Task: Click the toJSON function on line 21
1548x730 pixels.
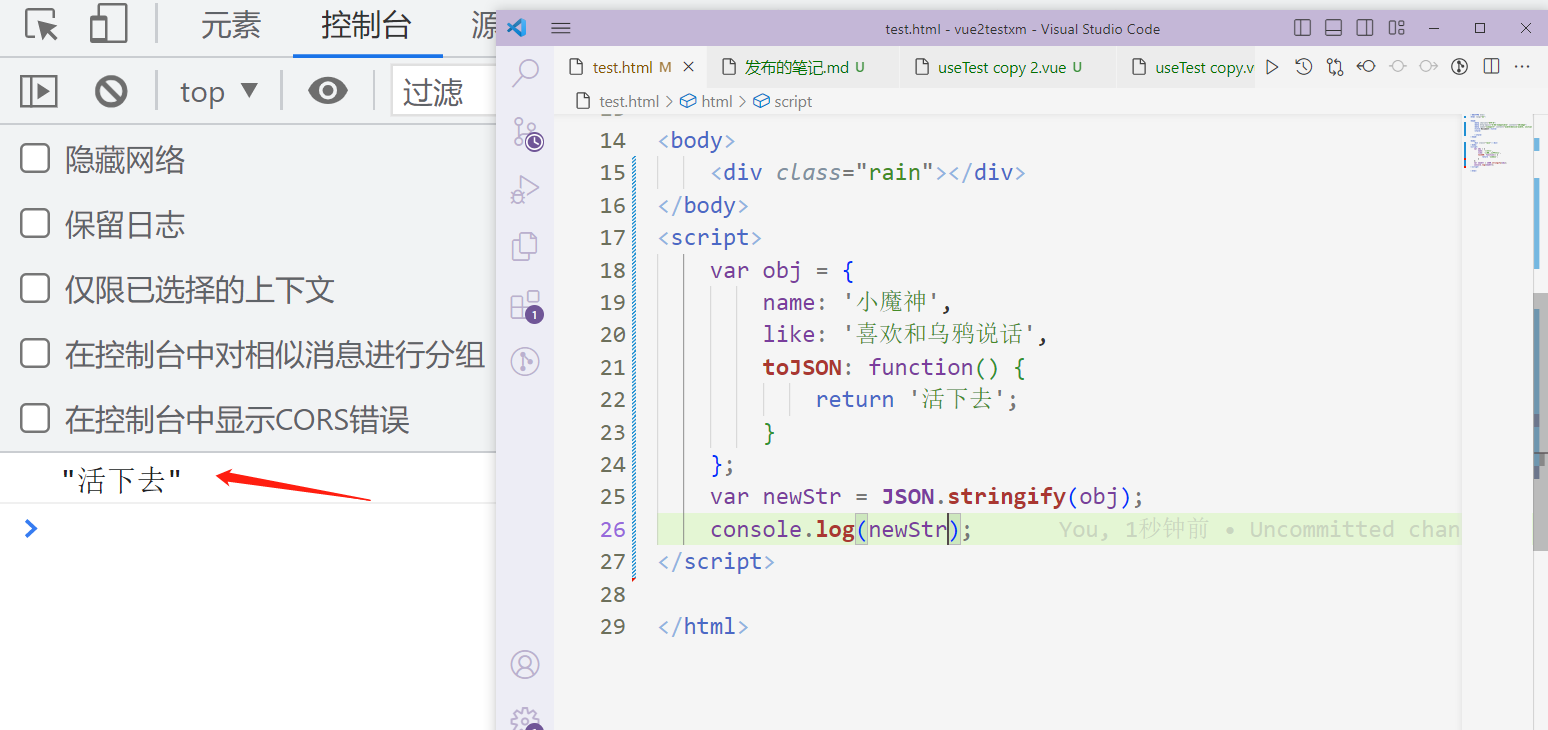Action: [894, 367]
